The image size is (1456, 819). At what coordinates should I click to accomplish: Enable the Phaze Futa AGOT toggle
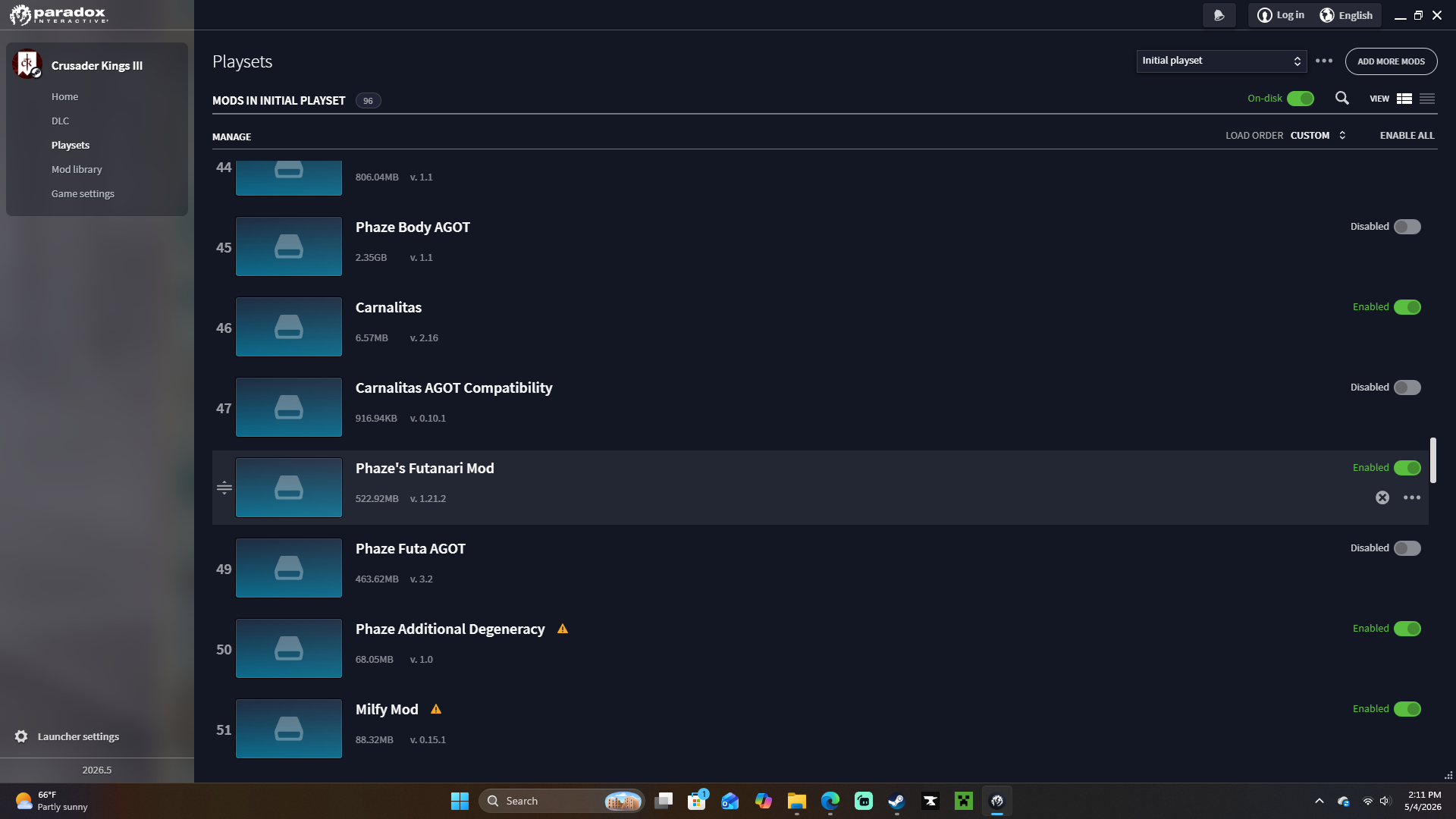[1407, 548]
